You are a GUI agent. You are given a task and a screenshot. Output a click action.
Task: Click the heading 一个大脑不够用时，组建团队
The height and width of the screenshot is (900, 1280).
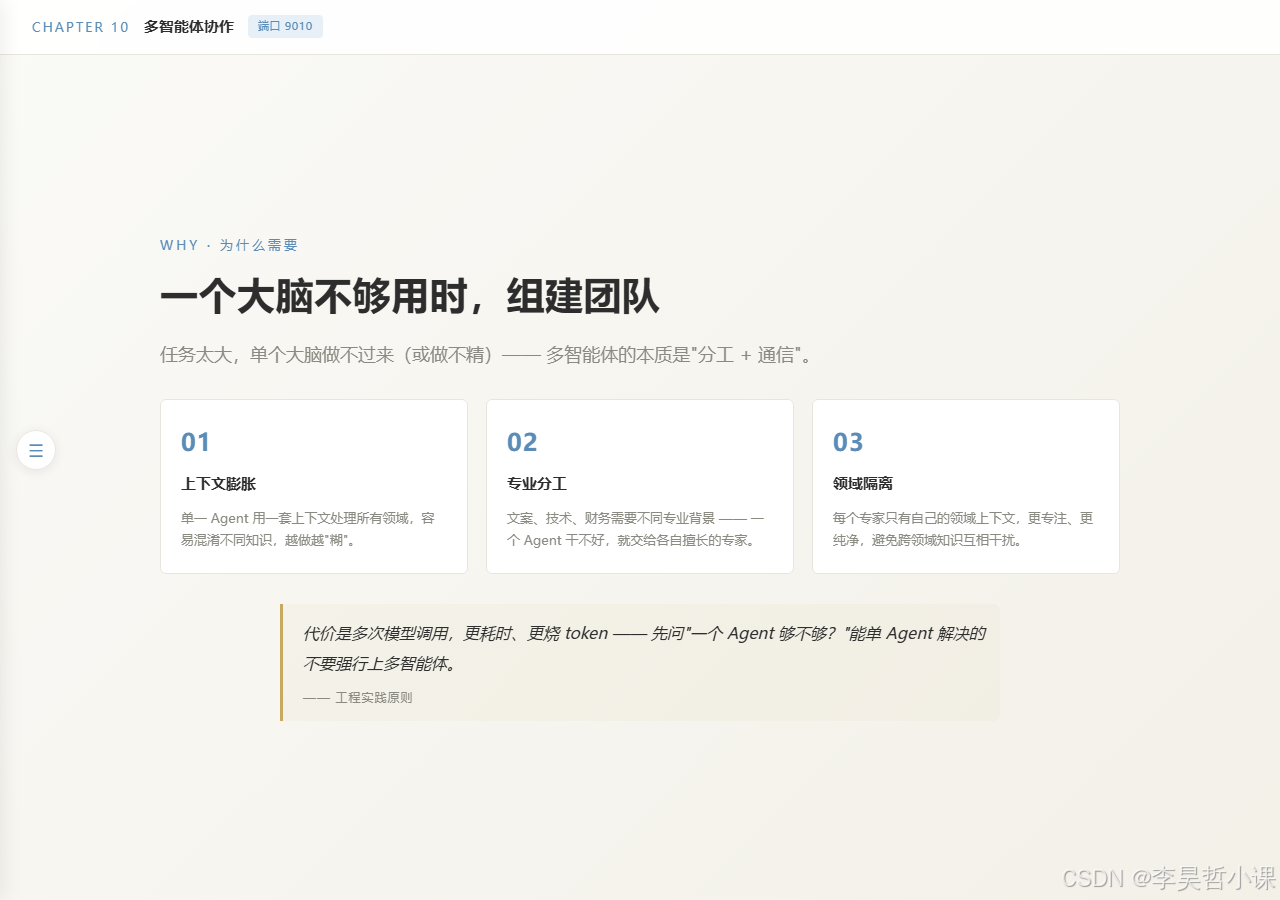pos(409,297)
